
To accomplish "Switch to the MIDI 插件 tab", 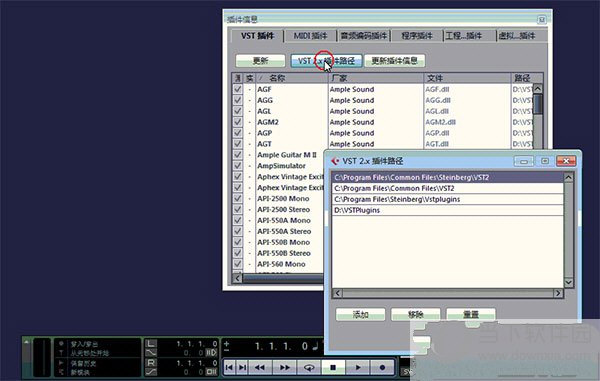I will tap(310, 36).
